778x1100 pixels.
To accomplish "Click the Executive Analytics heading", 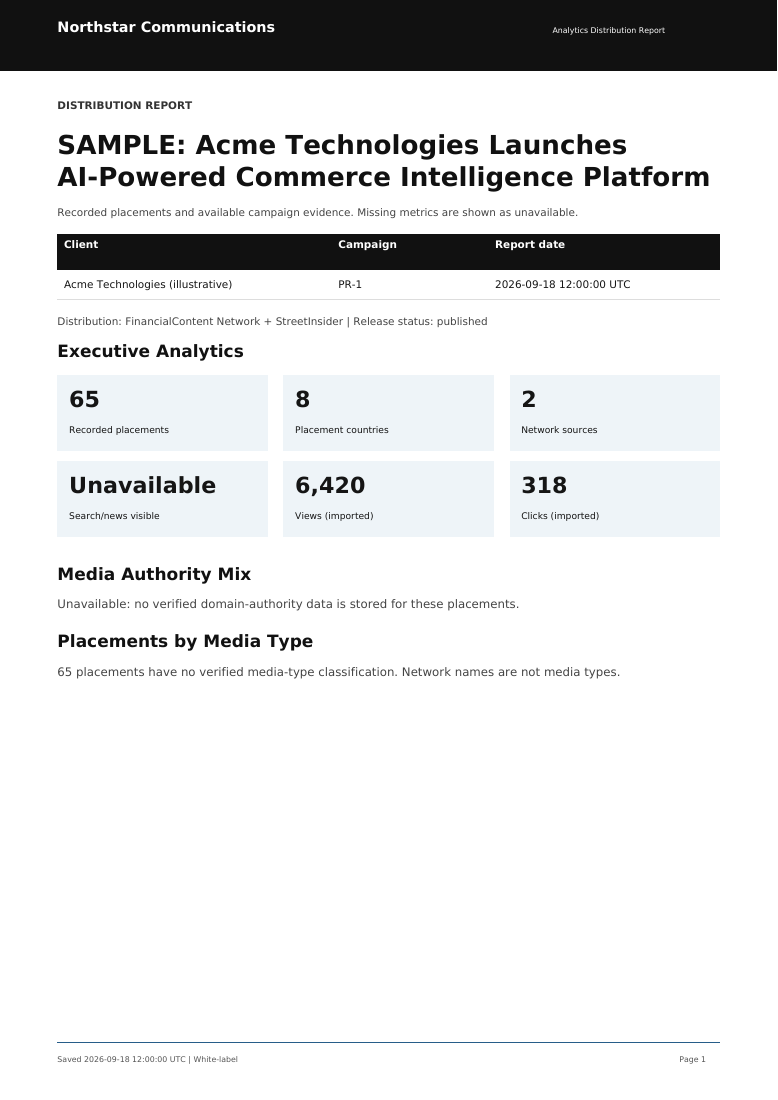I will tap(150, 351).
